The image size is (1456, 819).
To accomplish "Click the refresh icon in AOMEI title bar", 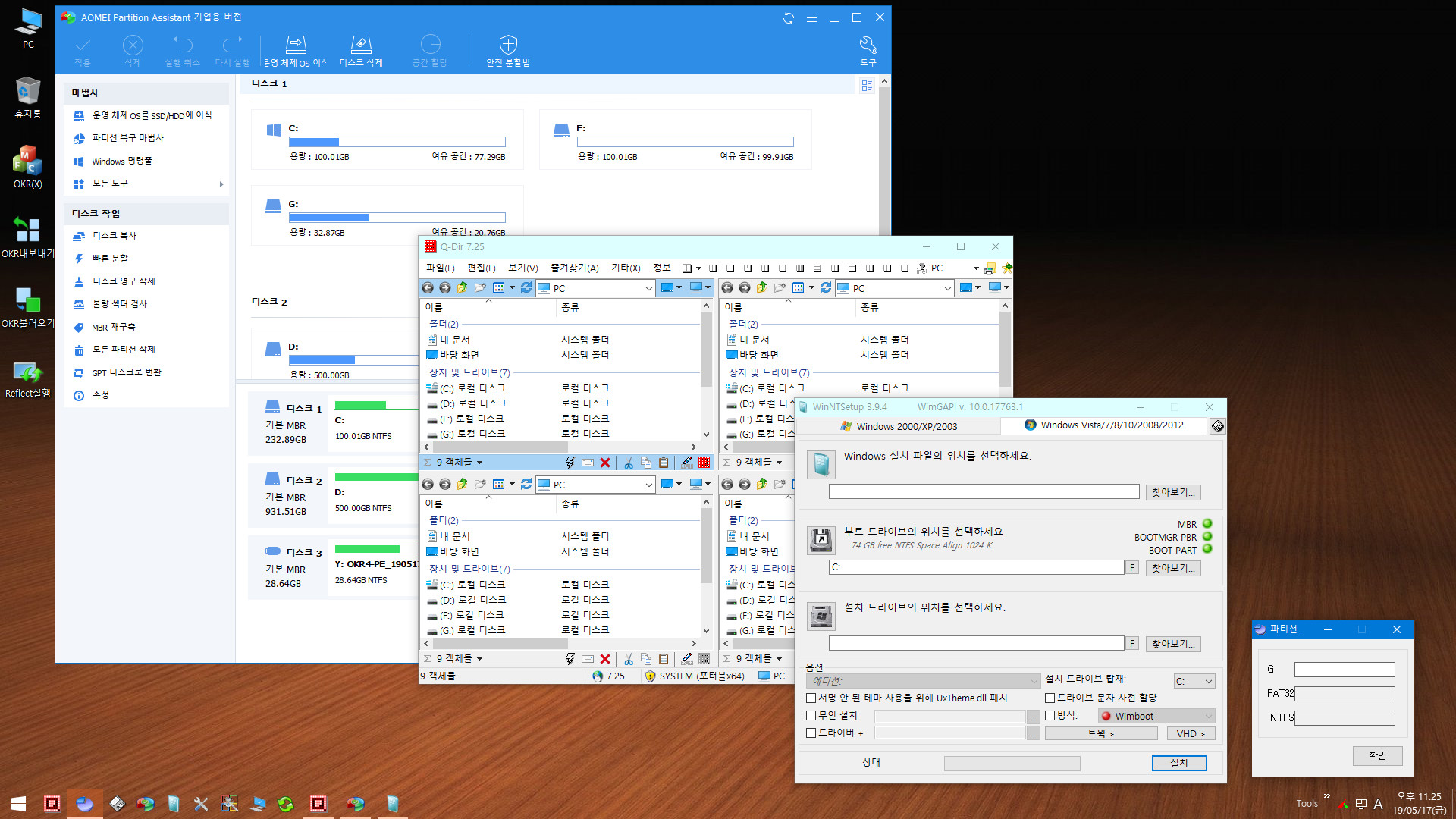I will point(789,17).
